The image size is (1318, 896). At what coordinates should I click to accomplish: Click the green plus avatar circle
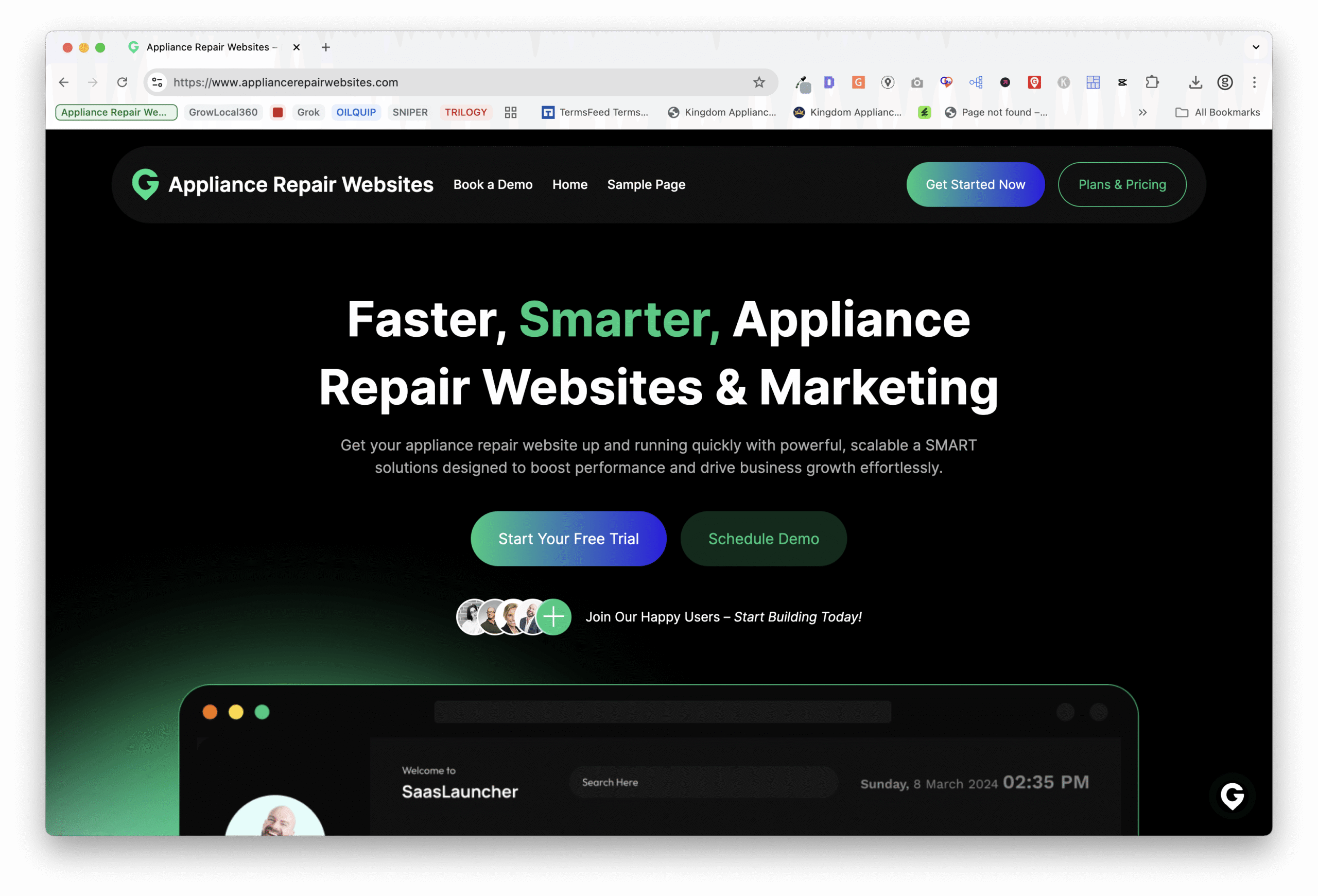[x=553, y=616]
